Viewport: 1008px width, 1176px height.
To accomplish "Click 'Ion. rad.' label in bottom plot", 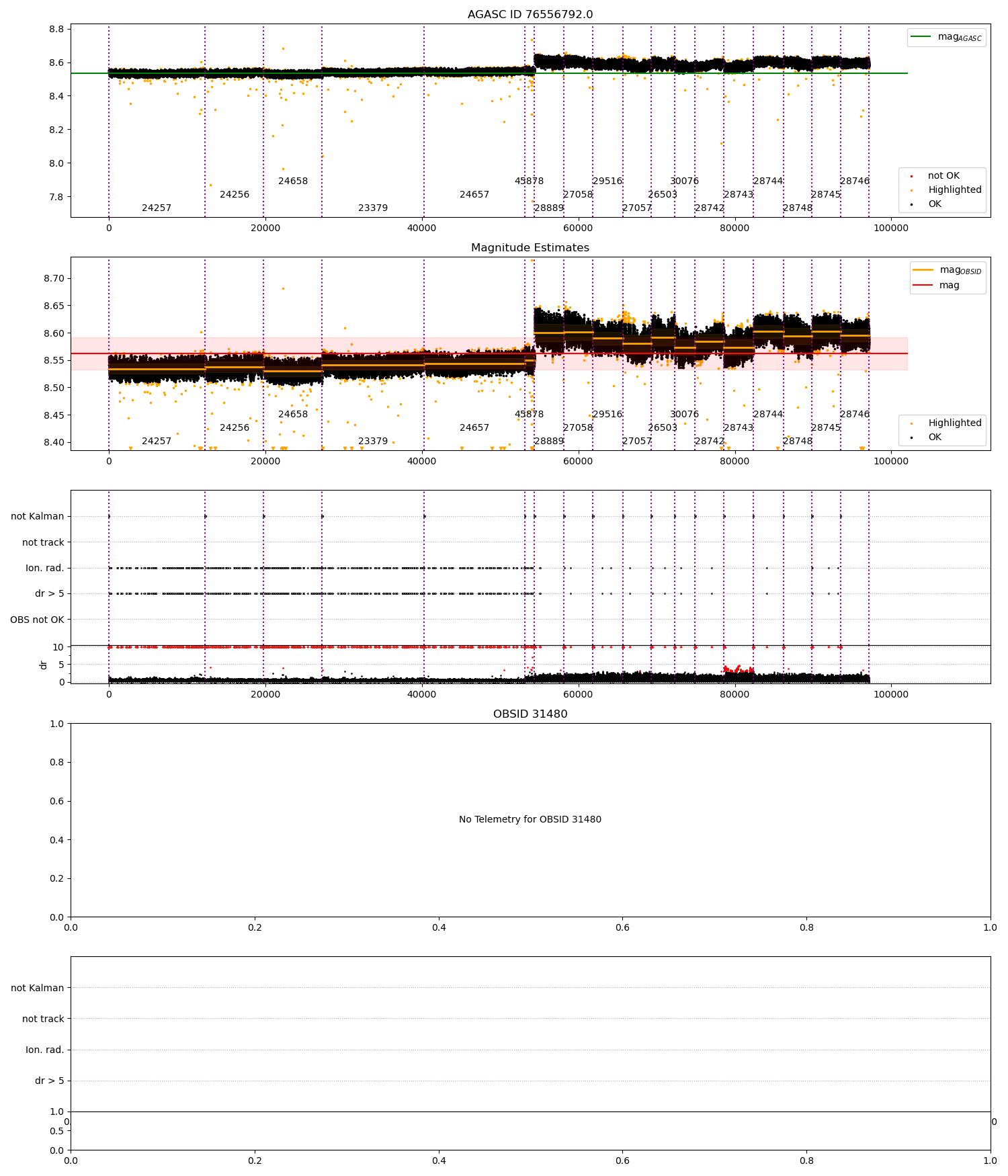I will [x=45, y=1050].
